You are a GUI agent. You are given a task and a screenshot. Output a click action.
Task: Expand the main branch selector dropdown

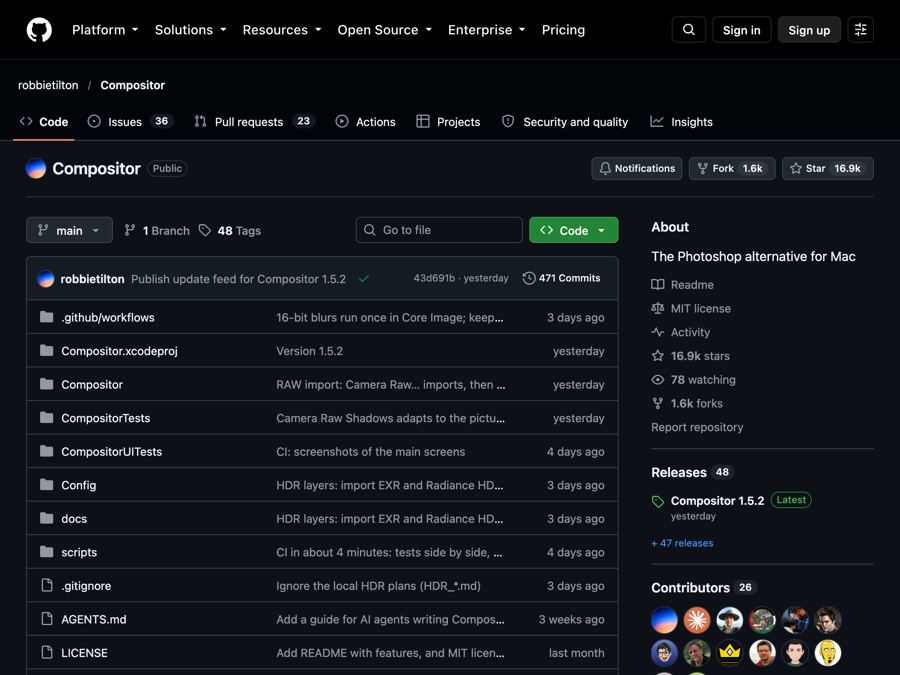tap(69, 230)
